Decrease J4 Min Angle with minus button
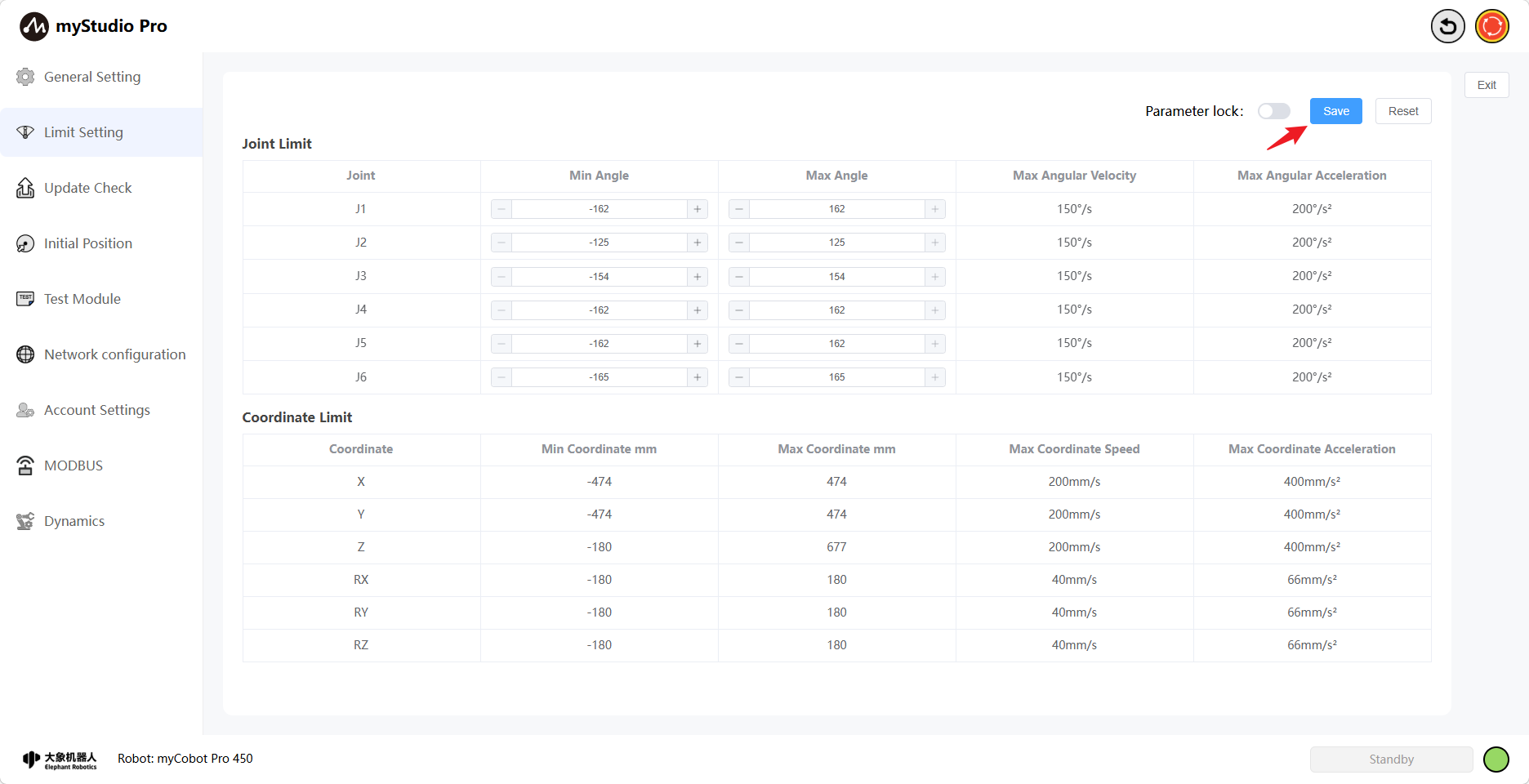Image resolution: width=1529 pixels, height=784 pixels. (x=501, y=310)
